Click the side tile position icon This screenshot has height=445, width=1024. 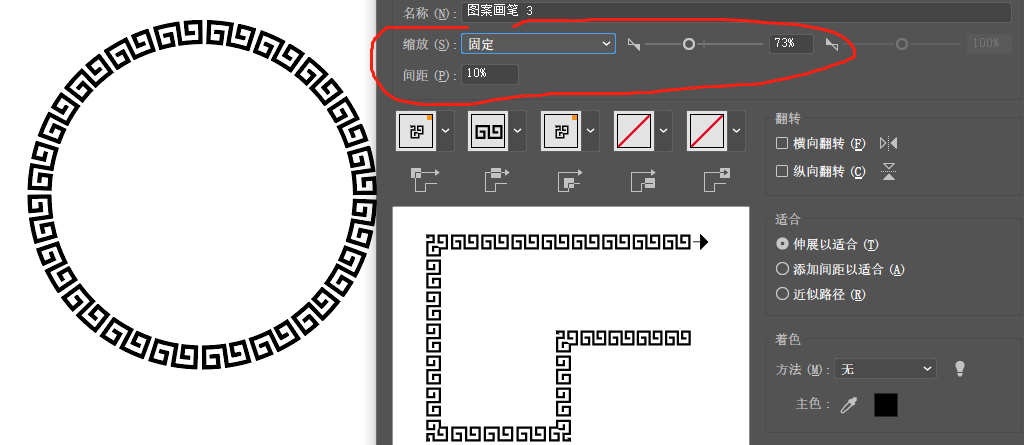point(498,180)
